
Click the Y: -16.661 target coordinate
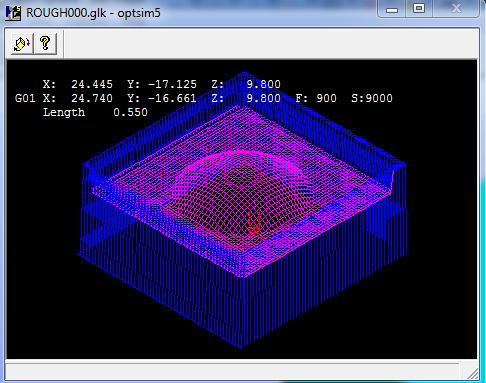[x=162, y=98]
